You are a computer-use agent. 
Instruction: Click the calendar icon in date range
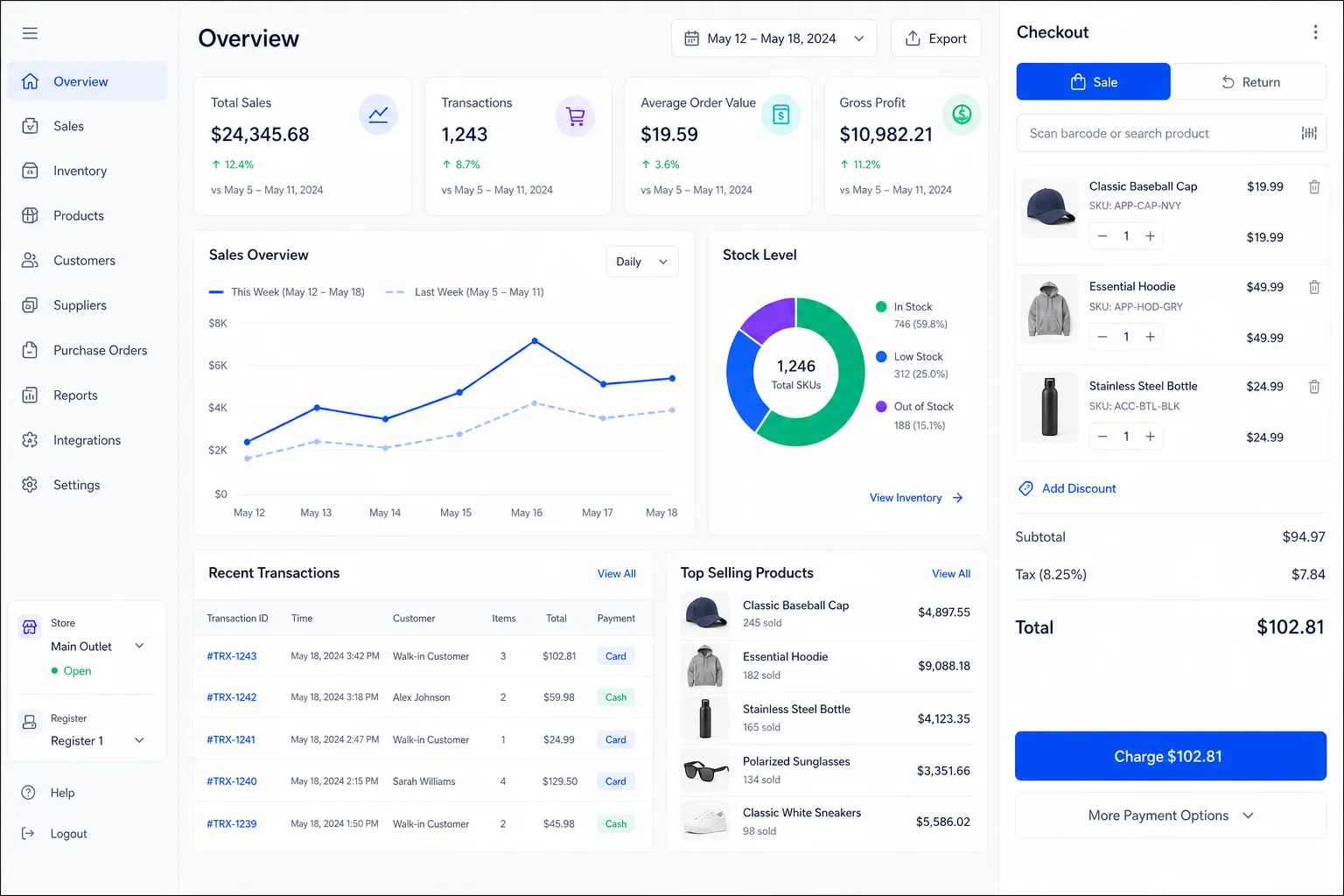tap(691, 38)
